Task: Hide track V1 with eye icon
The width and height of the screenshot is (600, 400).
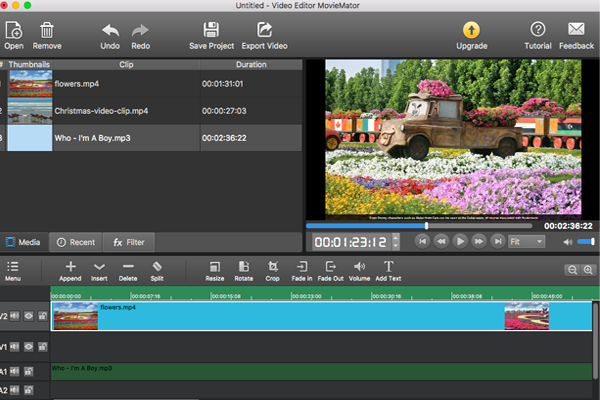Action: coord(28,347)
